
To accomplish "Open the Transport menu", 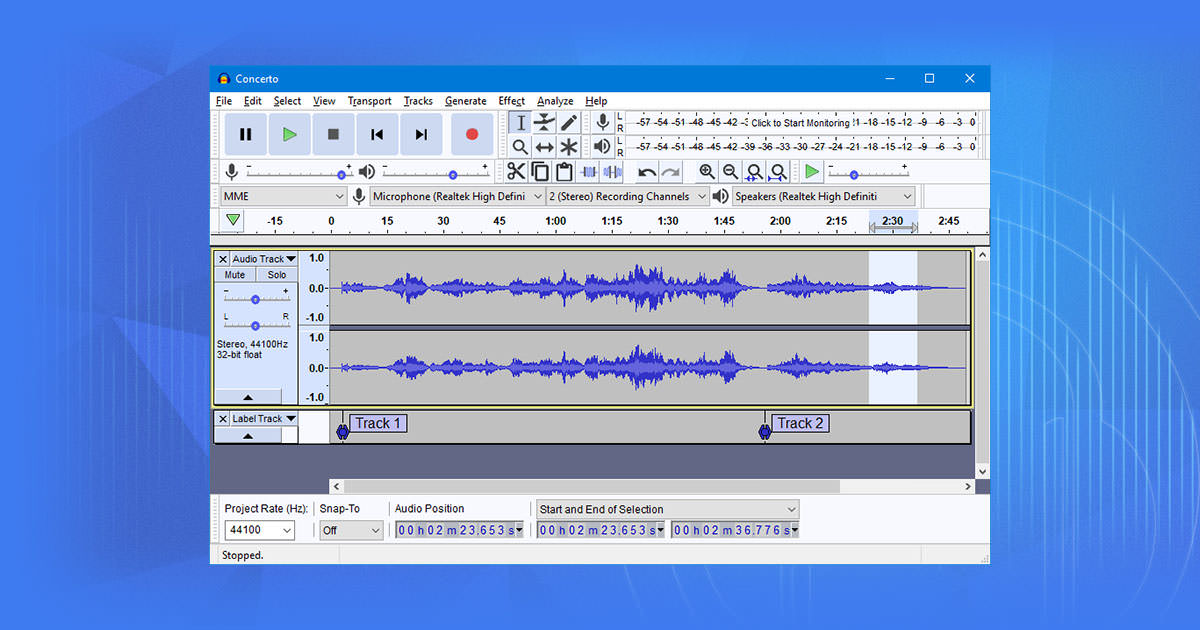I will [x=370, y=101].
